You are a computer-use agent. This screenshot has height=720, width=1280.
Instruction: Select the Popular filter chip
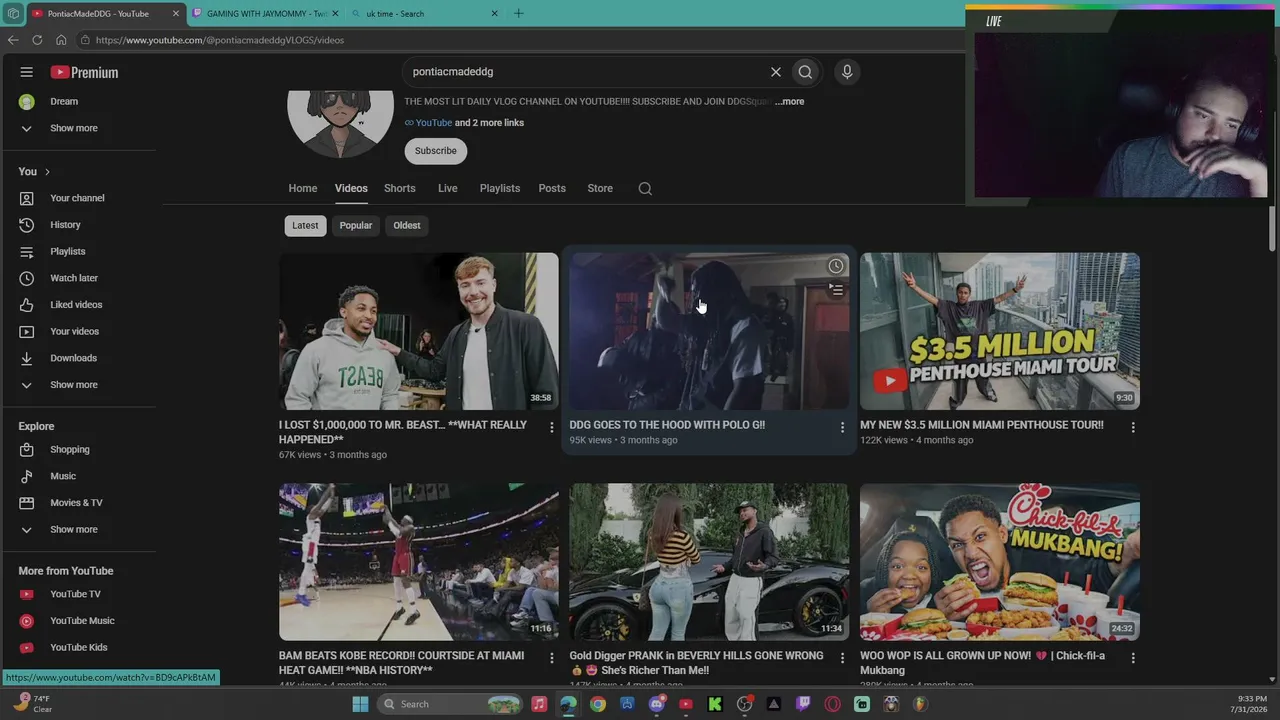[x=356, y=225]
